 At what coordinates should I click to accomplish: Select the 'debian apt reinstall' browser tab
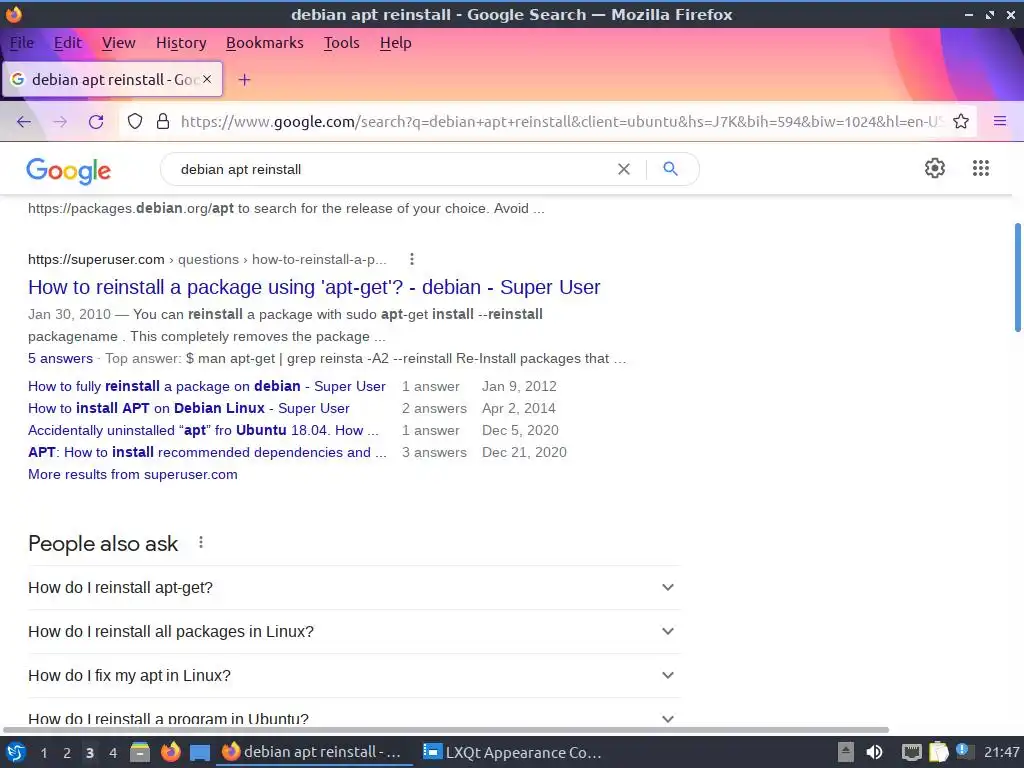112,80
